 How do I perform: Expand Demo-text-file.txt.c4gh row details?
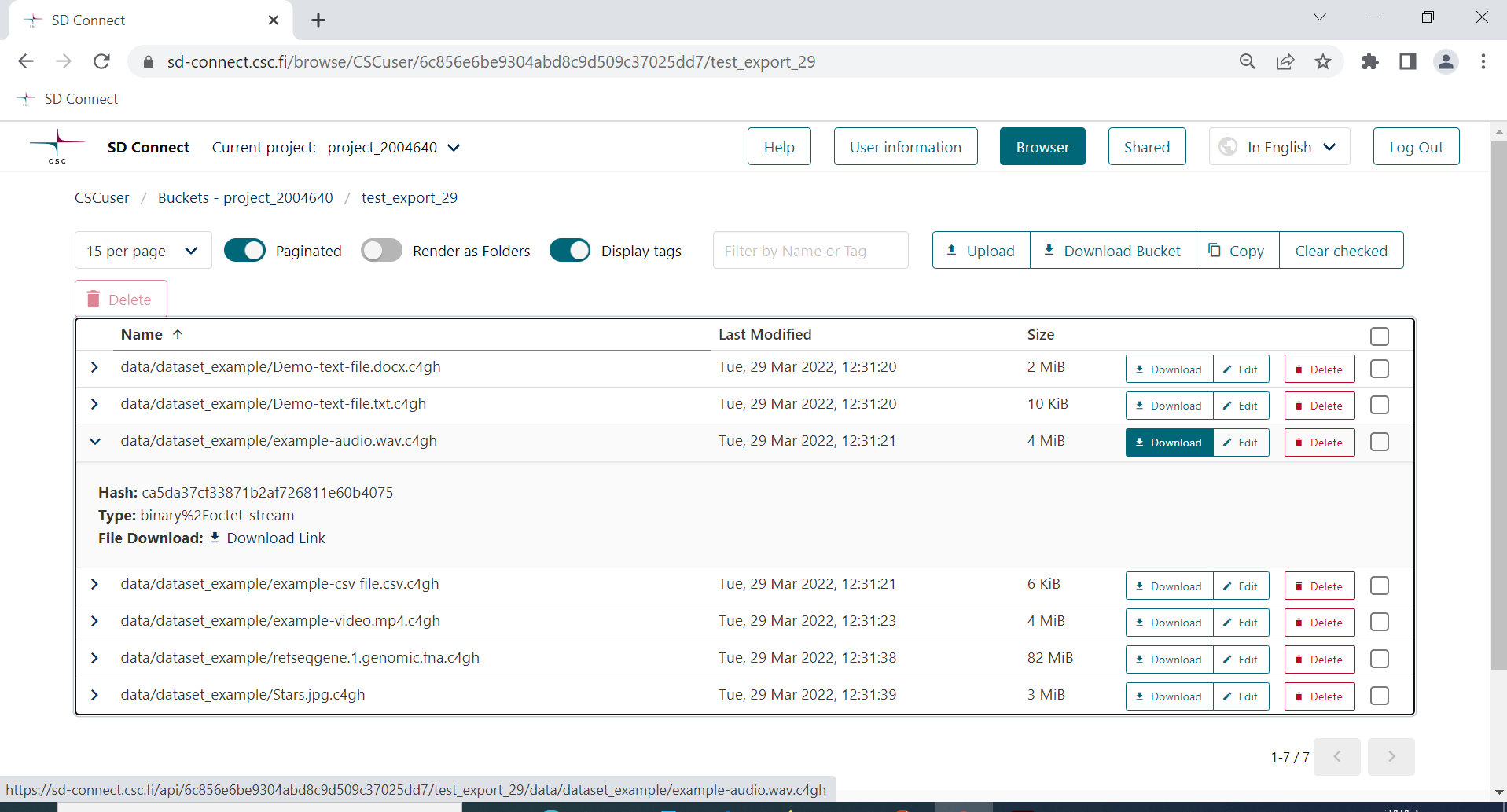(95, 404)
